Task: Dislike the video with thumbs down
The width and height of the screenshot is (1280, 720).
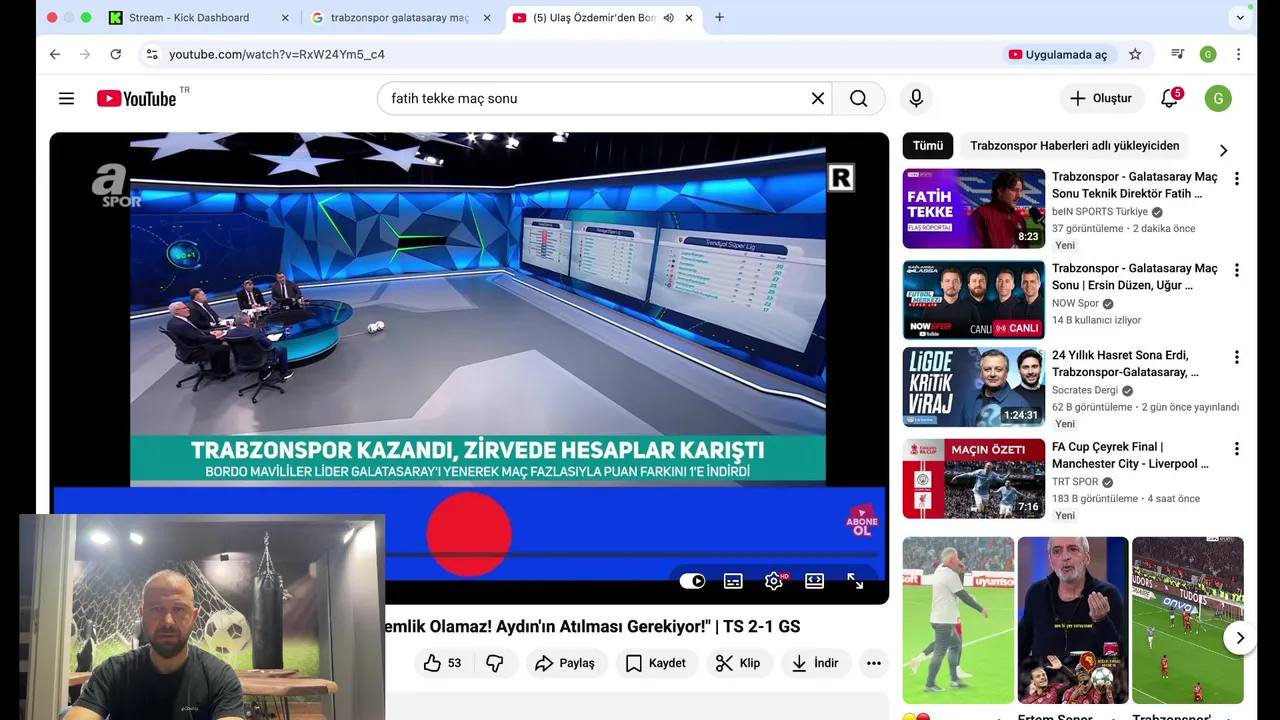Action: coord(495,663)
